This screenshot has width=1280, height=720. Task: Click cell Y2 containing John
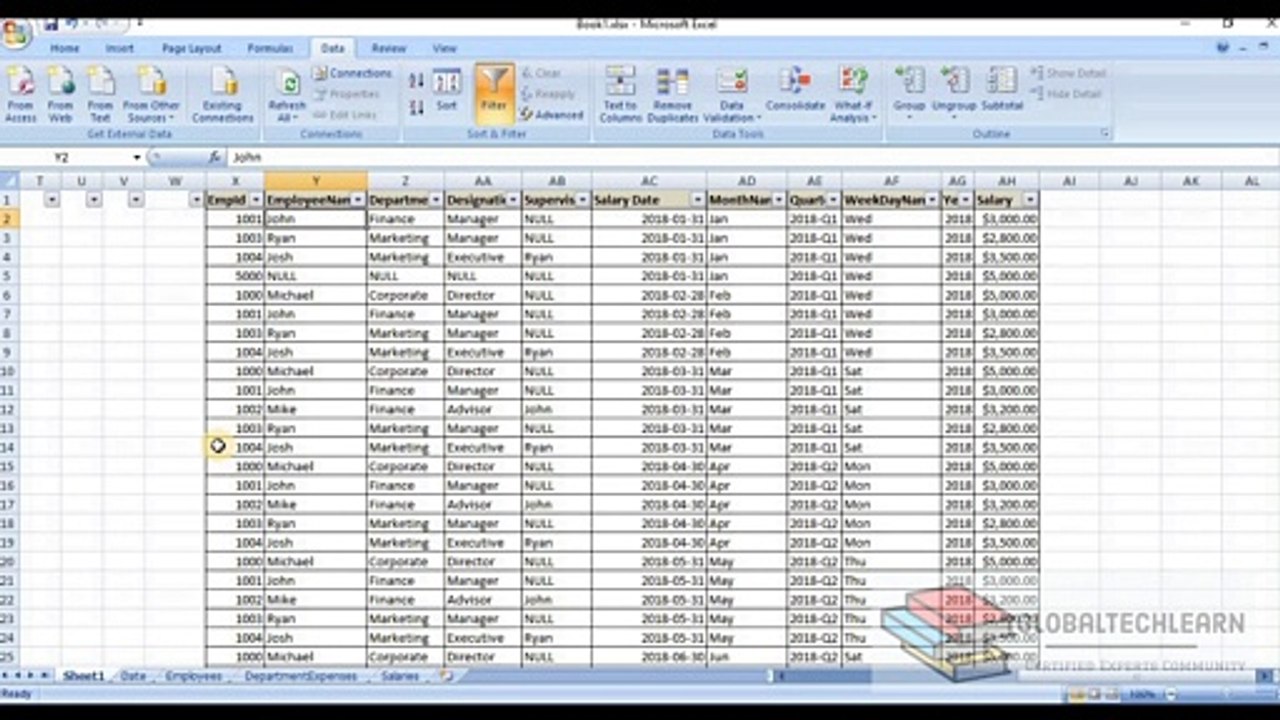tap(315, 219)
